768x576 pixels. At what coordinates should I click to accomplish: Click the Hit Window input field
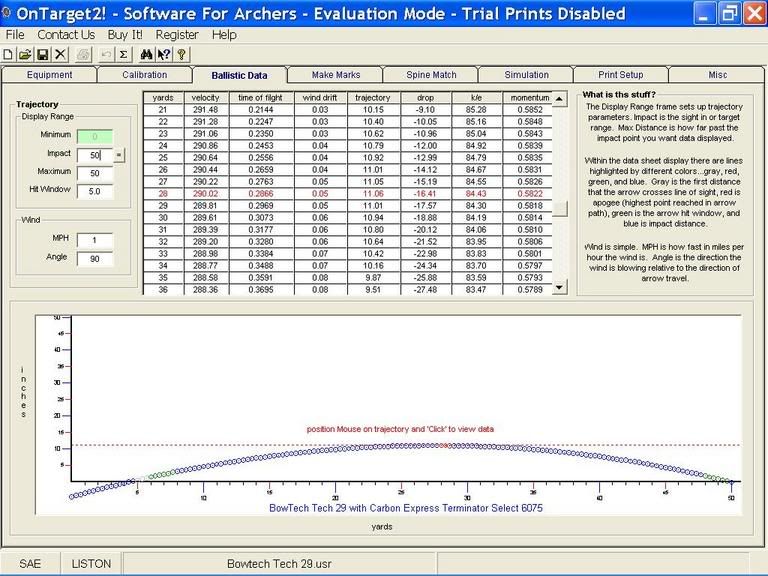point(95,192)
